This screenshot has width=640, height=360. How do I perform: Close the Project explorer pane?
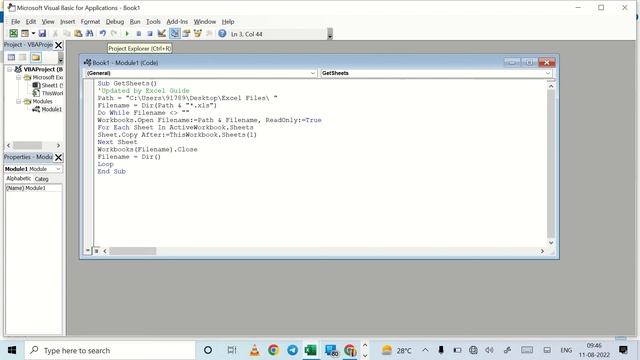coord(59,45)
